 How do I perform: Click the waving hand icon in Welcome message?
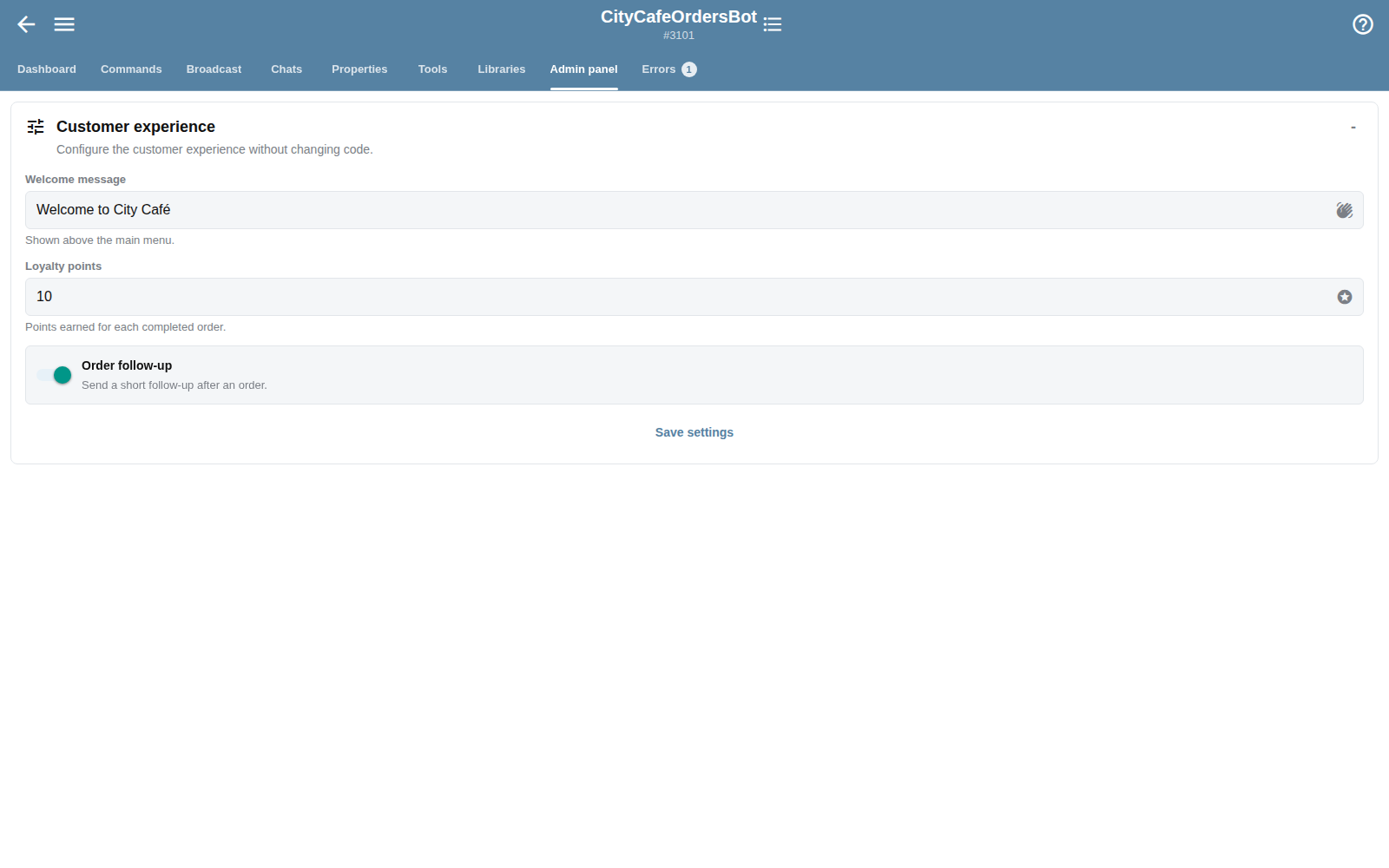coord(1345,210)
